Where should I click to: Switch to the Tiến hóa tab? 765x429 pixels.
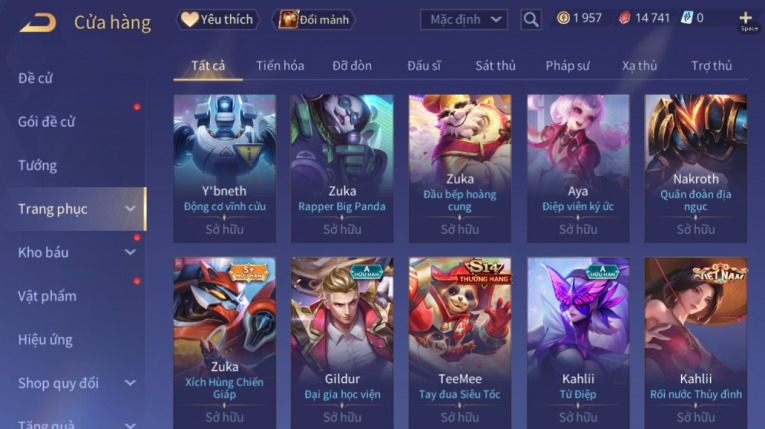point(280,65)
